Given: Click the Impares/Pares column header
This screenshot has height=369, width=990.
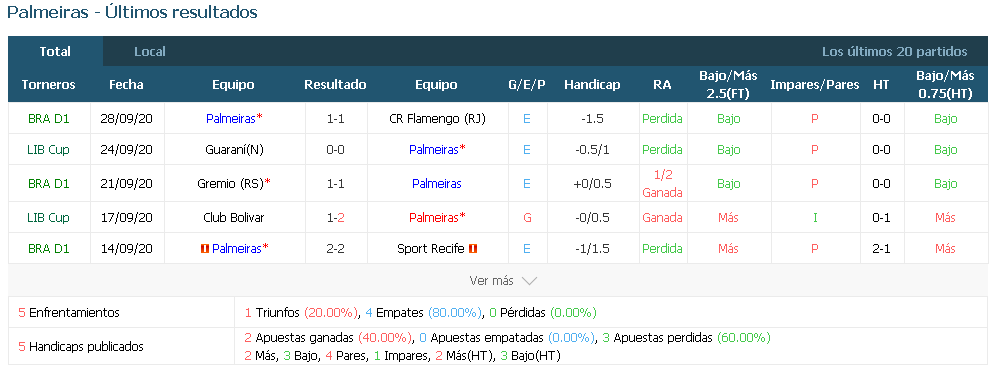Looking at the screenshot, I should 814,85.
